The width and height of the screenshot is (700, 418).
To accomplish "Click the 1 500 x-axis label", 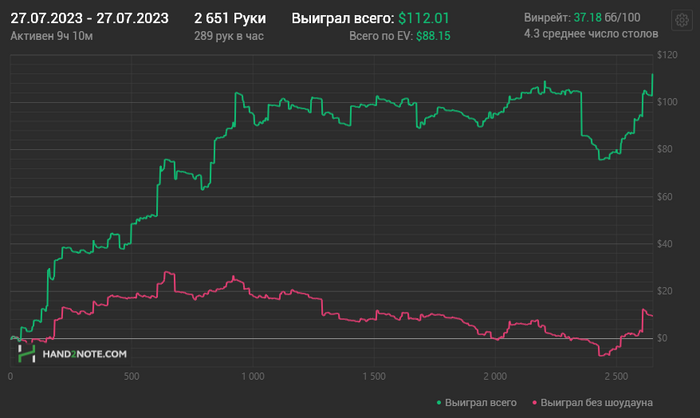I will click(374, 376).
